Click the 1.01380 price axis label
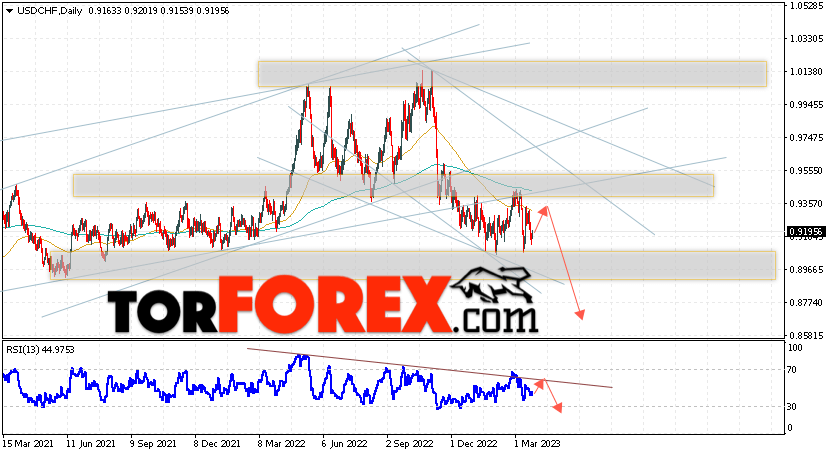 tap(807, 71)
